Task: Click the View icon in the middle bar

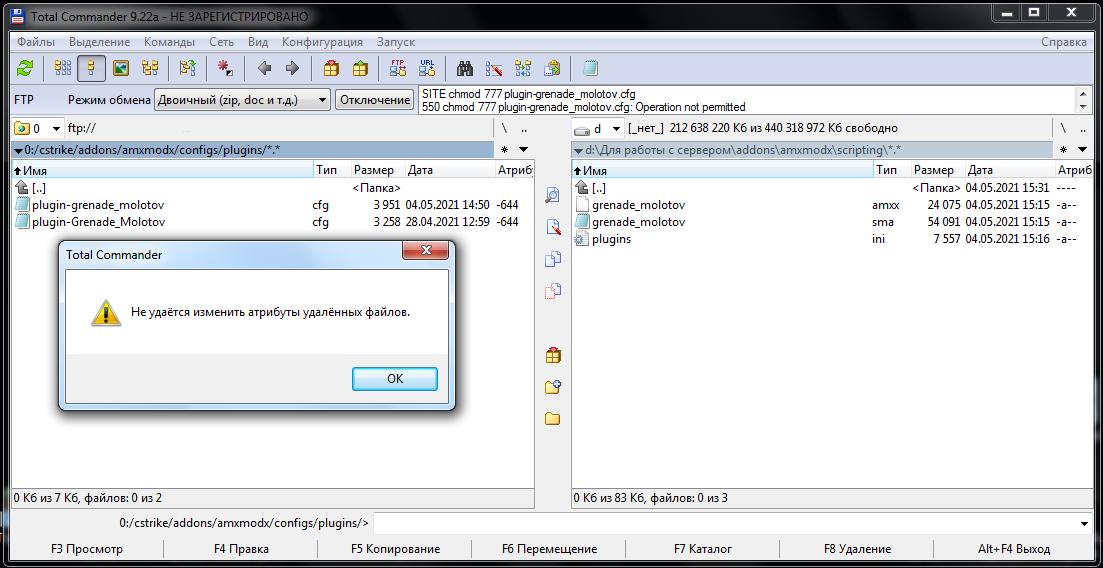Action: (553, 195)
